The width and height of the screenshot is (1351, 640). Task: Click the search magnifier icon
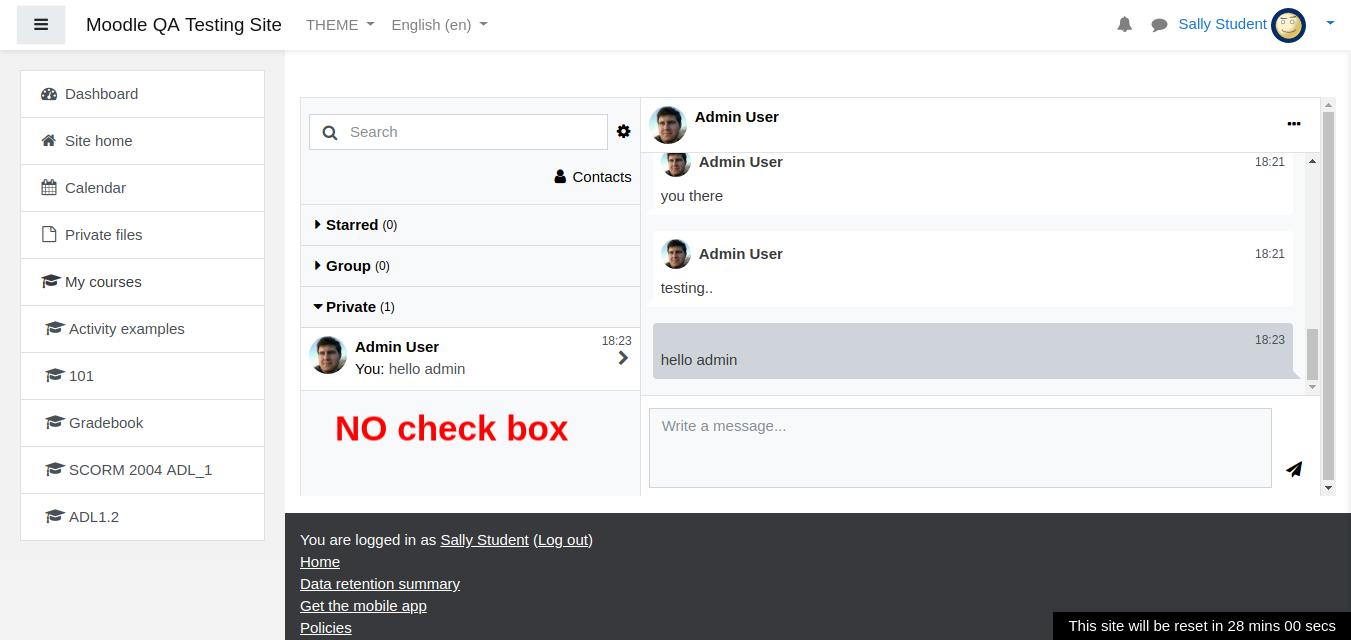point(330,132)
